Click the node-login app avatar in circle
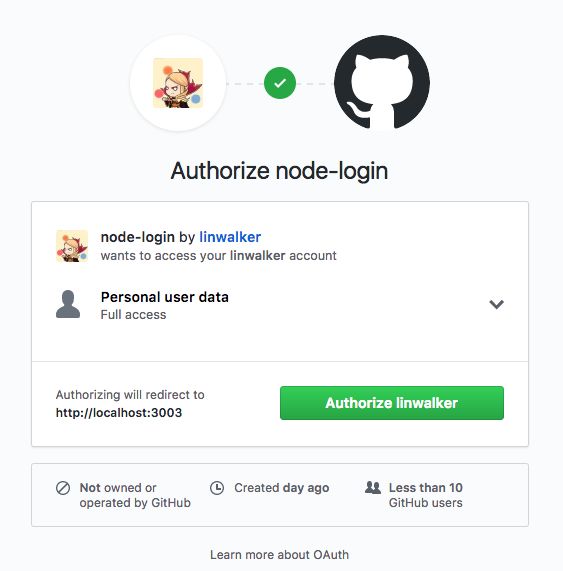Viewport: 563px width, 571px height. [x=178, y=83]
